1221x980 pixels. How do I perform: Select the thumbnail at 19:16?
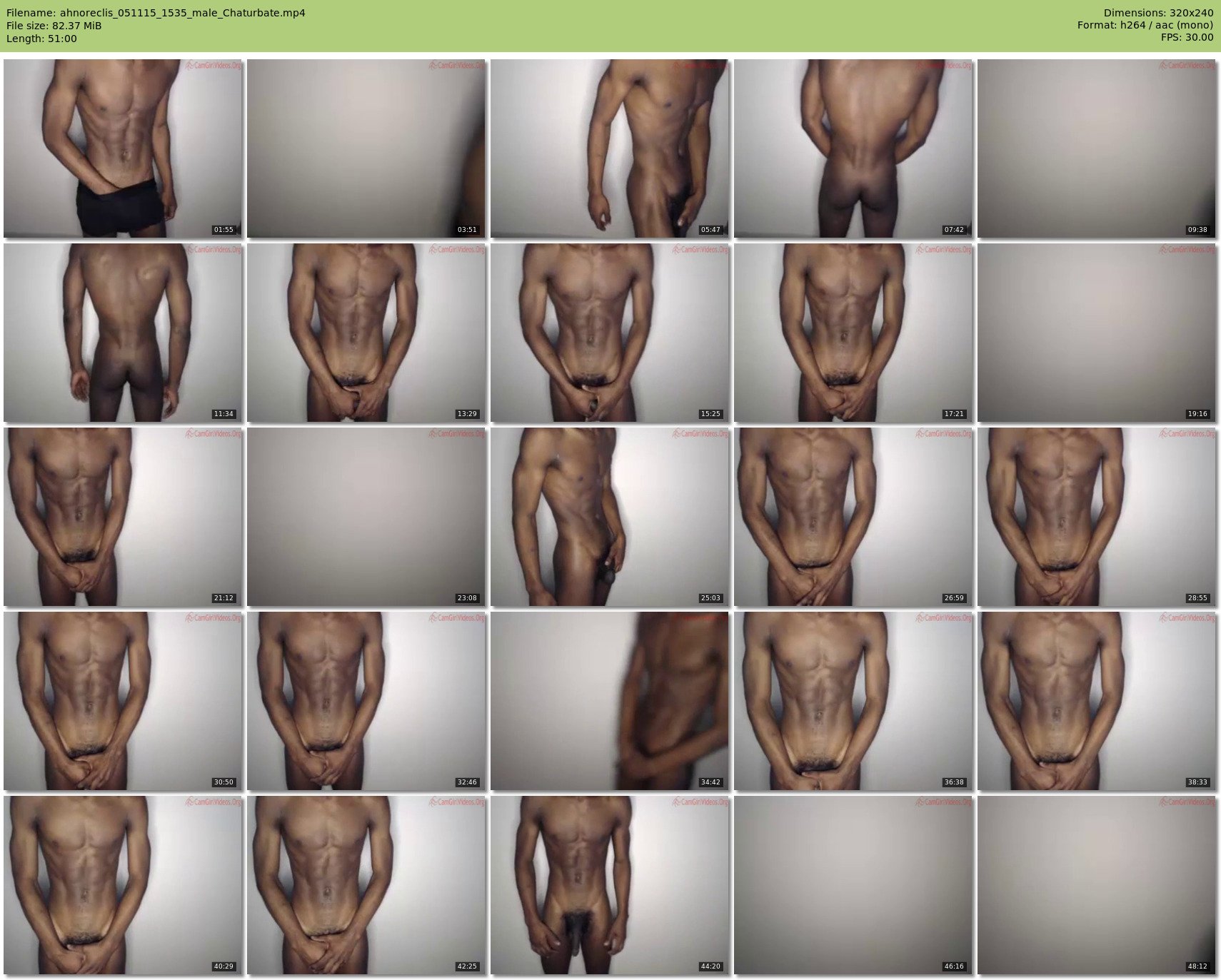tap(1096, 333)
